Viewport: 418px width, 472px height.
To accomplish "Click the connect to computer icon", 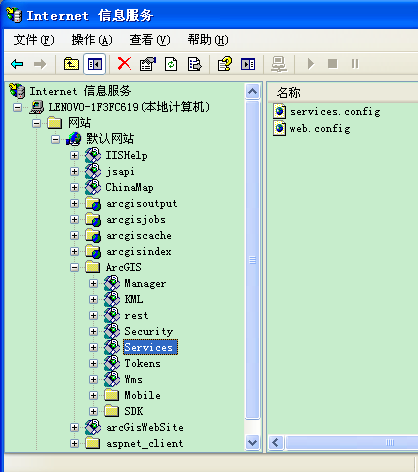I will tap(279, 64).
